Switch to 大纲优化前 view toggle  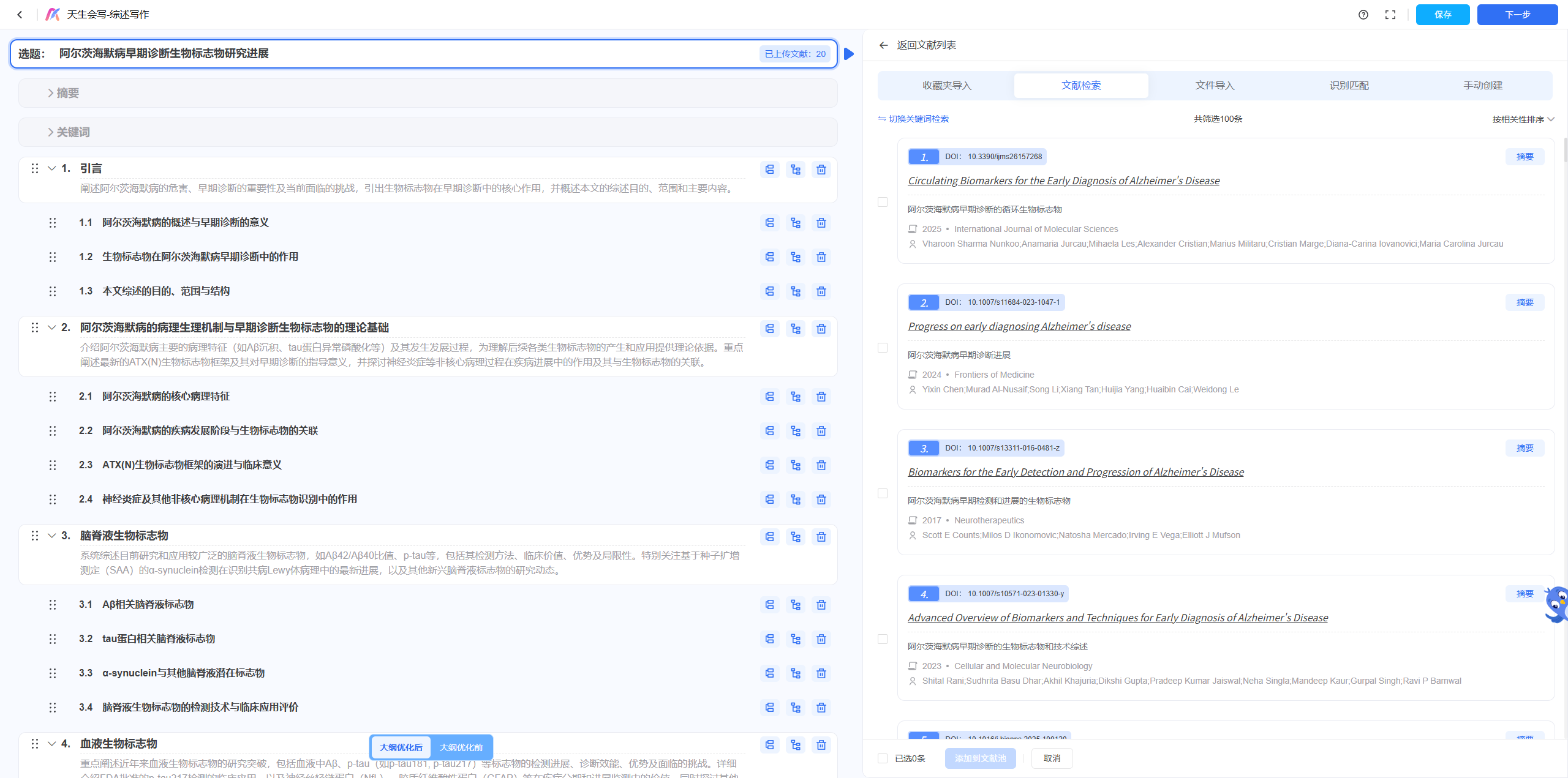(461, 747)
